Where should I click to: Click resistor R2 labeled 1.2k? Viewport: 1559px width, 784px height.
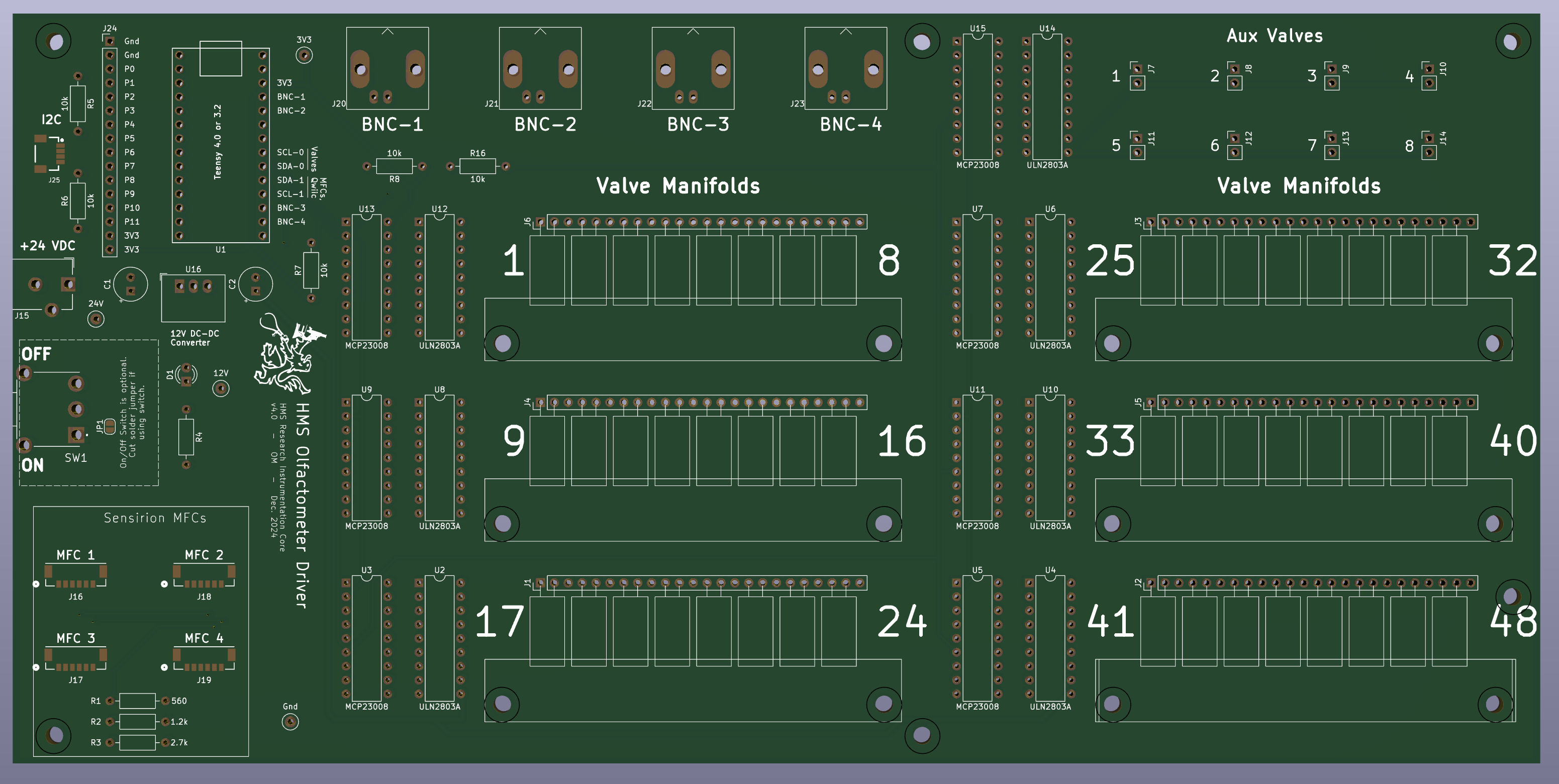(137, 722)
